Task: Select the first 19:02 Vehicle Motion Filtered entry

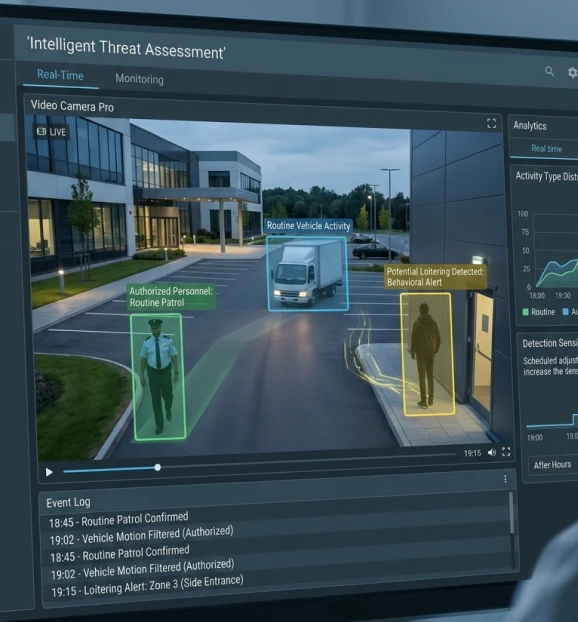Action: [141, 536]
